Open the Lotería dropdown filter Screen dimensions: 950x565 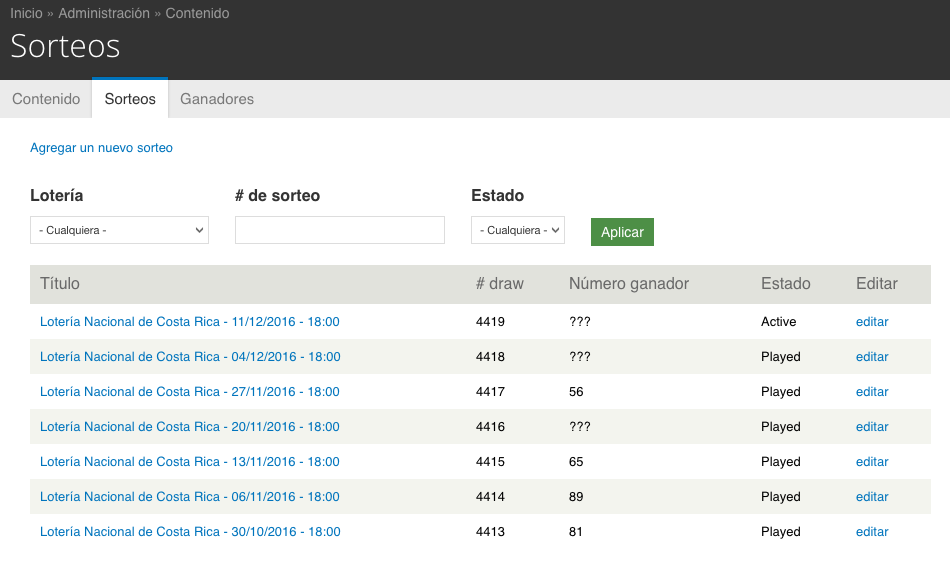pos(119,230)
